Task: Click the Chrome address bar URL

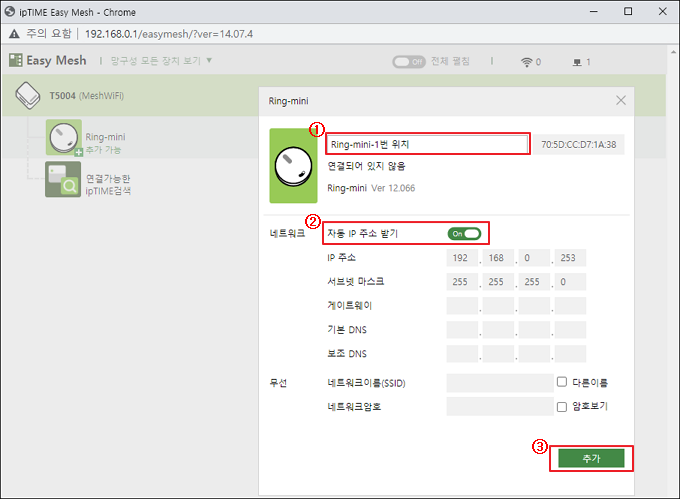Action: click(x=169, y=34)
